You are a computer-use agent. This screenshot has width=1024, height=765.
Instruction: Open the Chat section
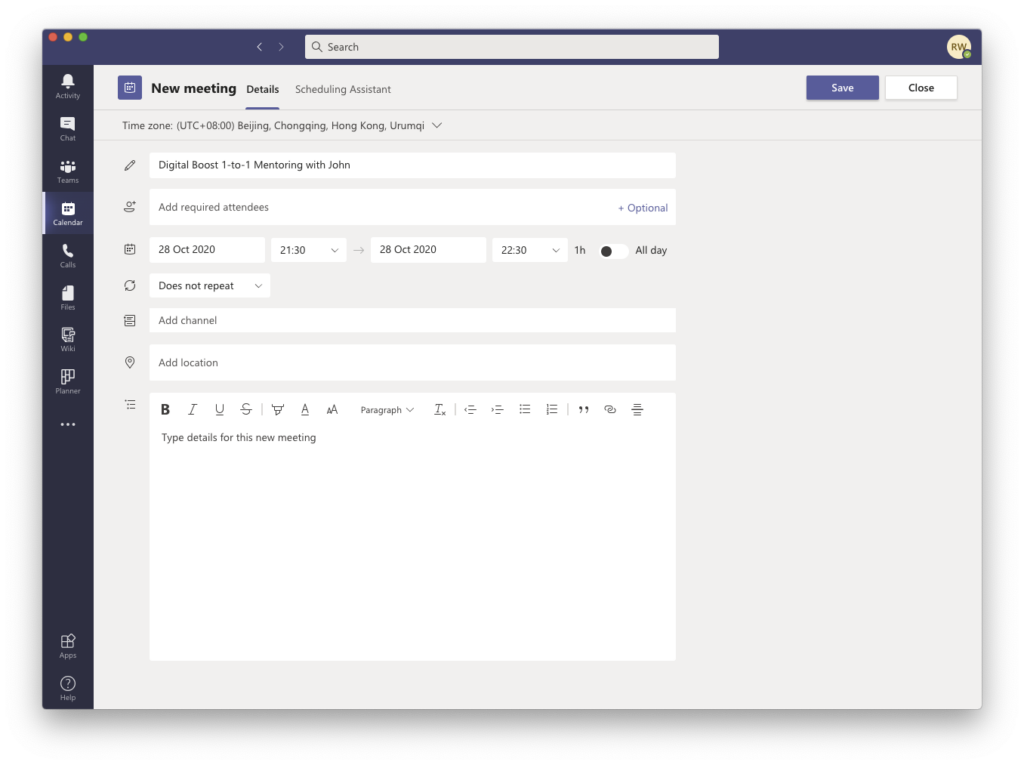click(x=67, y=128)
